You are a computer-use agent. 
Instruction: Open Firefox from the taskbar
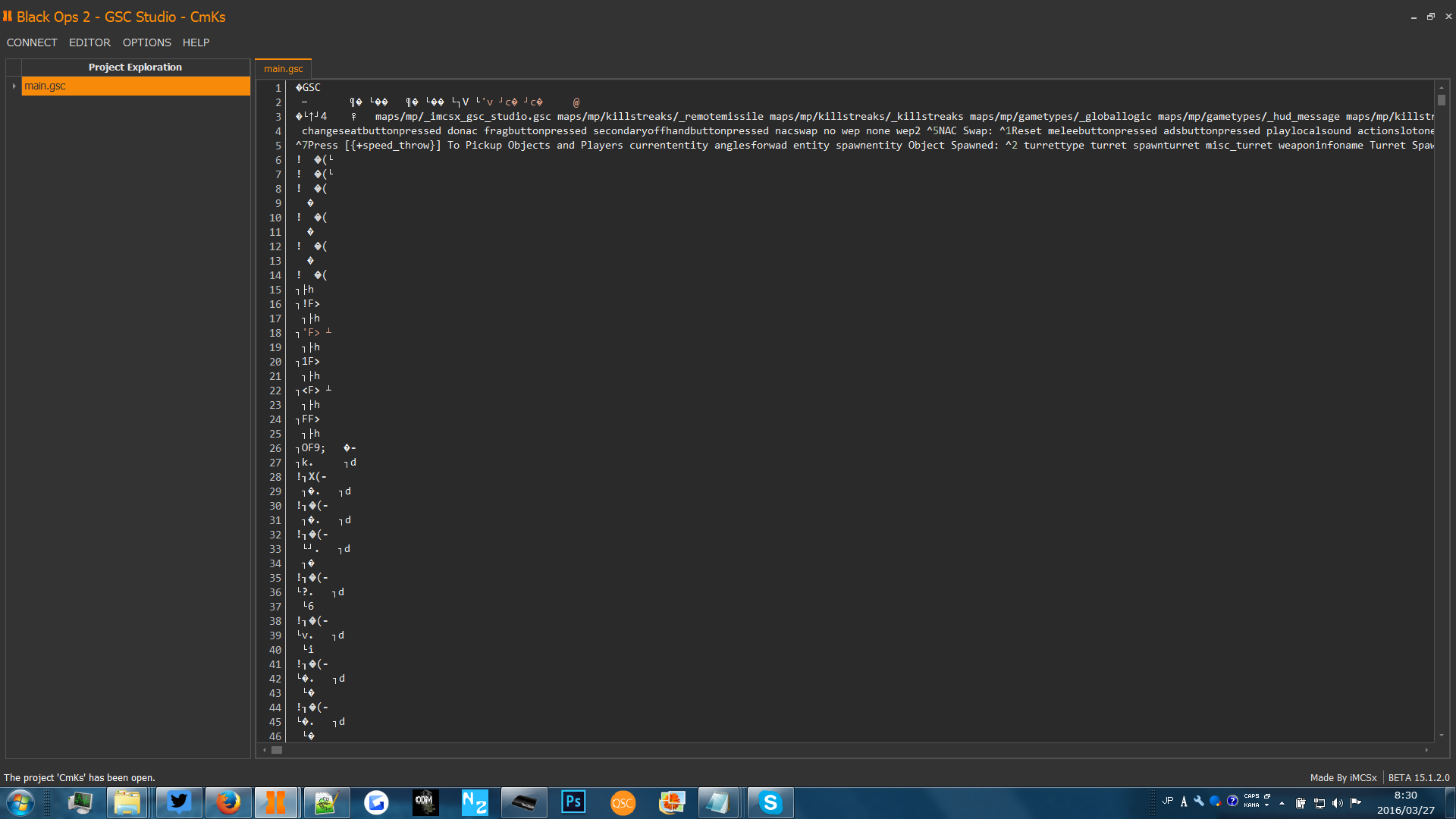[x=227, y=802]
